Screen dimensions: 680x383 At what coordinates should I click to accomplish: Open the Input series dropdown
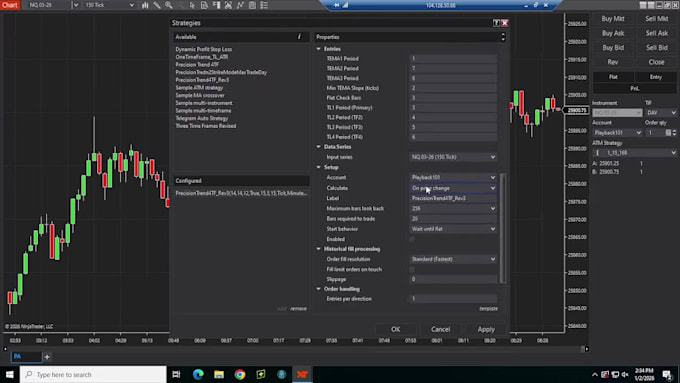click(x=453, y=157)
